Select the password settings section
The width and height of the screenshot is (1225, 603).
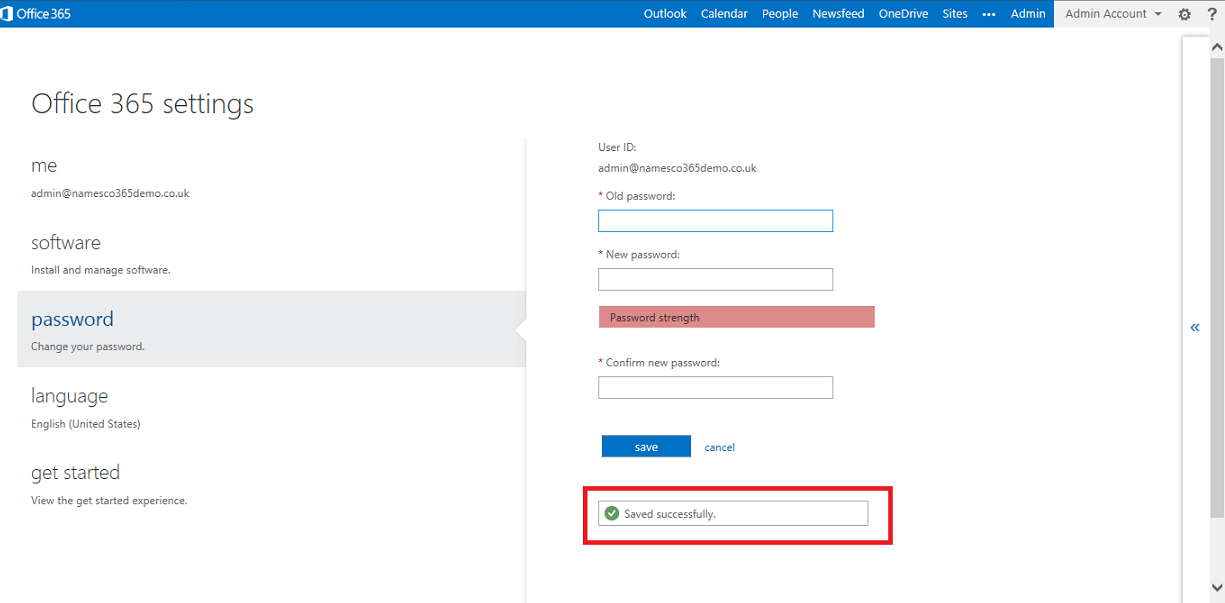[271, 329]
